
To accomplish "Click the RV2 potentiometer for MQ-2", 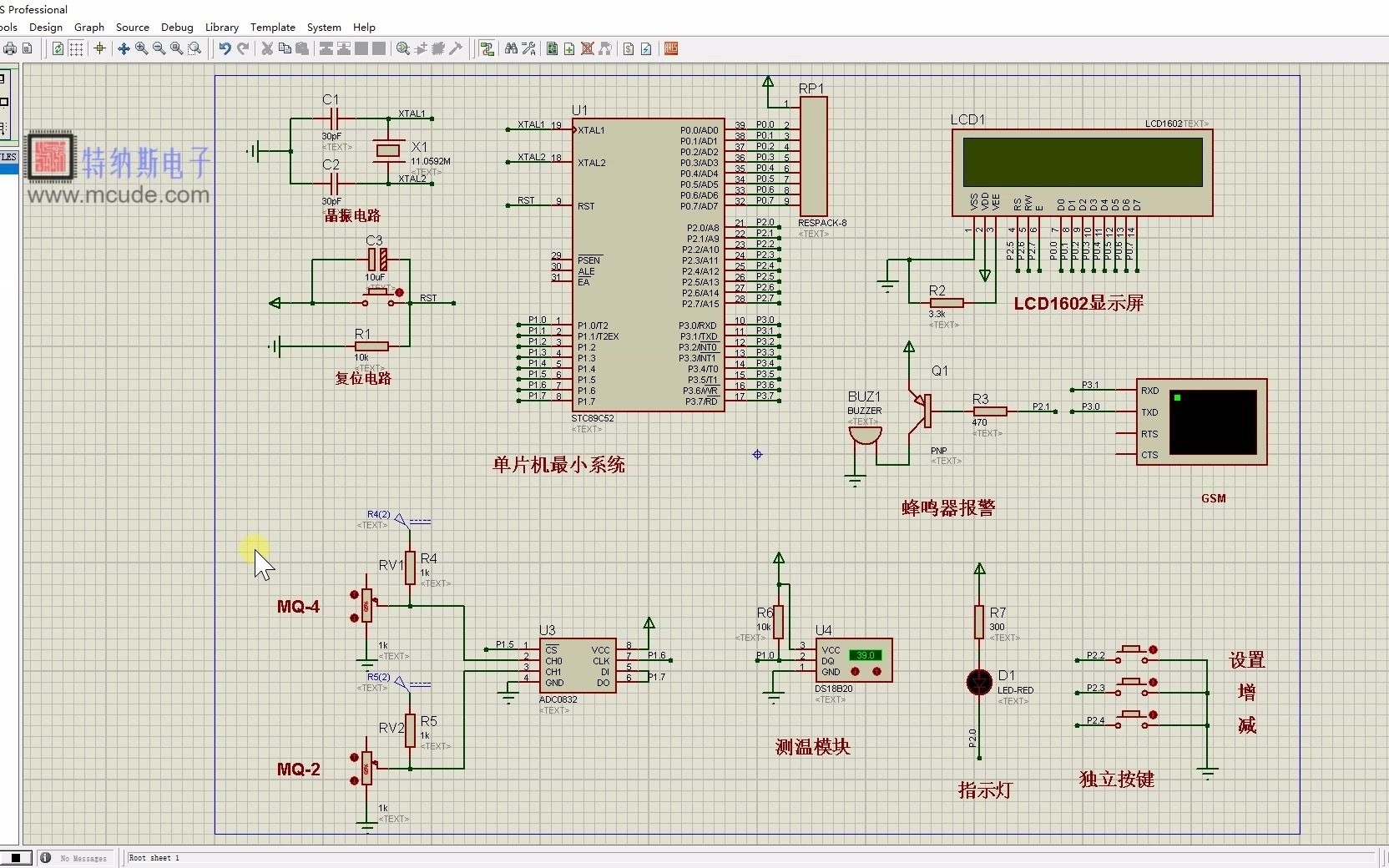I will click(366, 768).
